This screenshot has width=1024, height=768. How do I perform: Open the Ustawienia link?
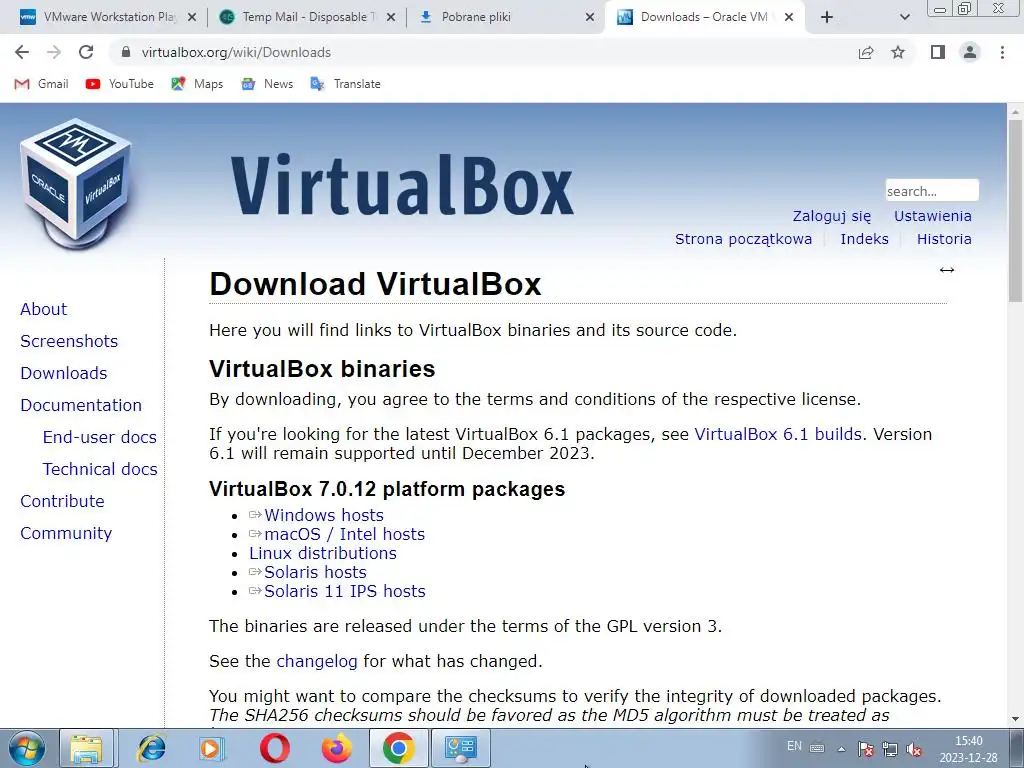pyautogui.click(x=933, y=216)
